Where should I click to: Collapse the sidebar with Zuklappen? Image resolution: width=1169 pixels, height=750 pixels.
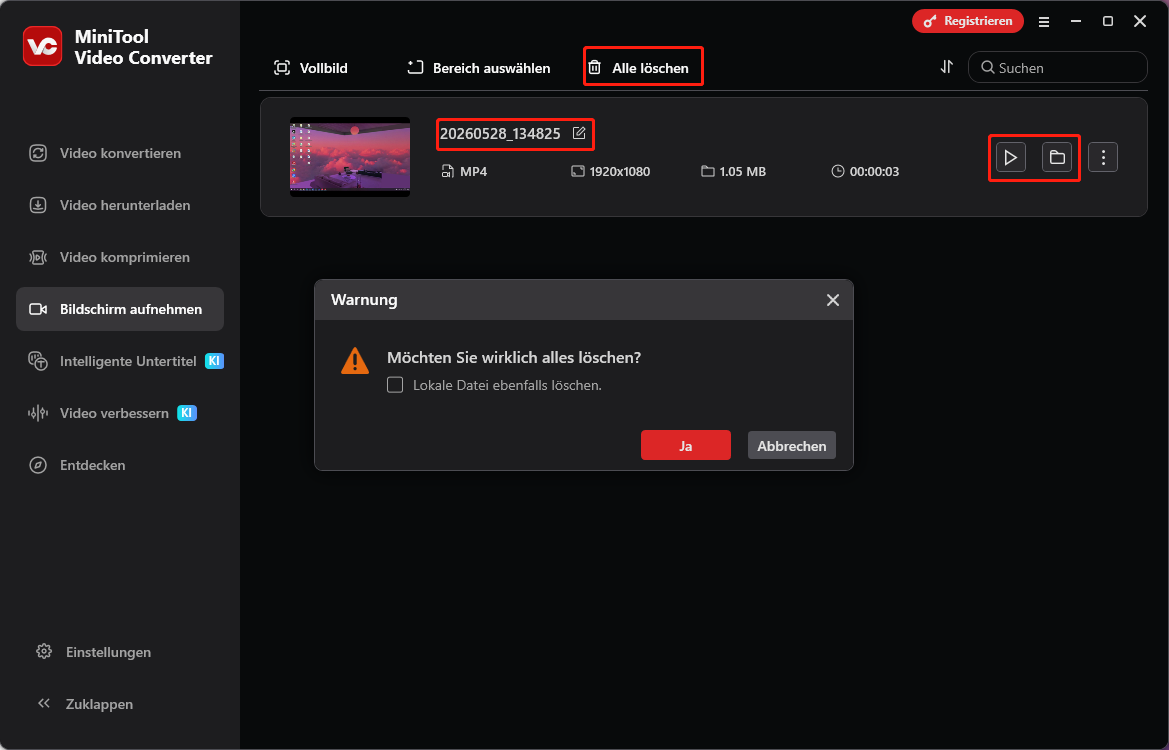click(85, 704)
